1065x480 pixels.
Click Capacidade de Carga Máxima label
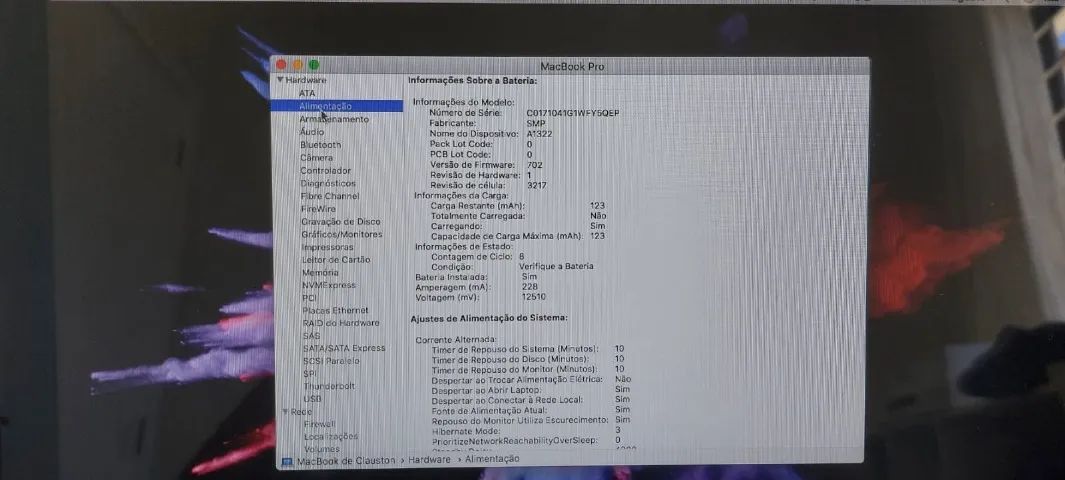pos(507,236)
